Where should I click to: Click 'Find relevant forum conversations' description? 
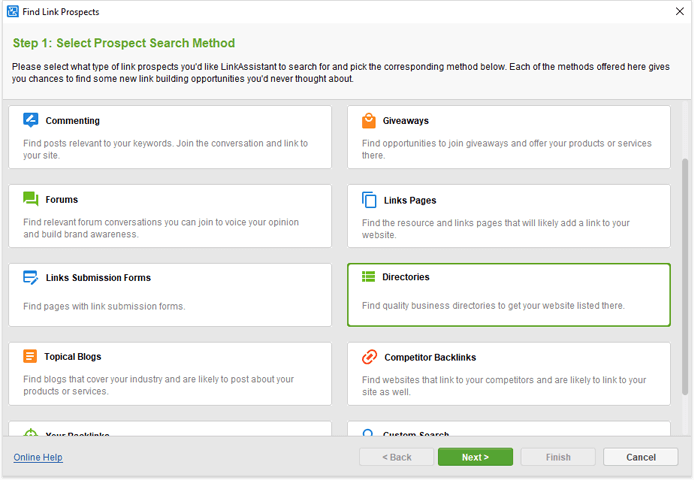pyautogui.click(x=161, y=228)
